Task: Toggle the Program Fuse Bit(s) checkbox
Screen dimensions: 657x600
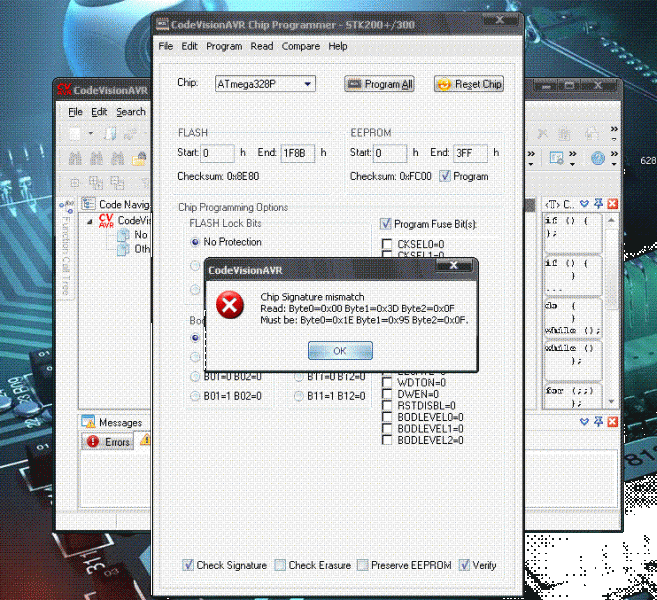Action: click(385, 224)
